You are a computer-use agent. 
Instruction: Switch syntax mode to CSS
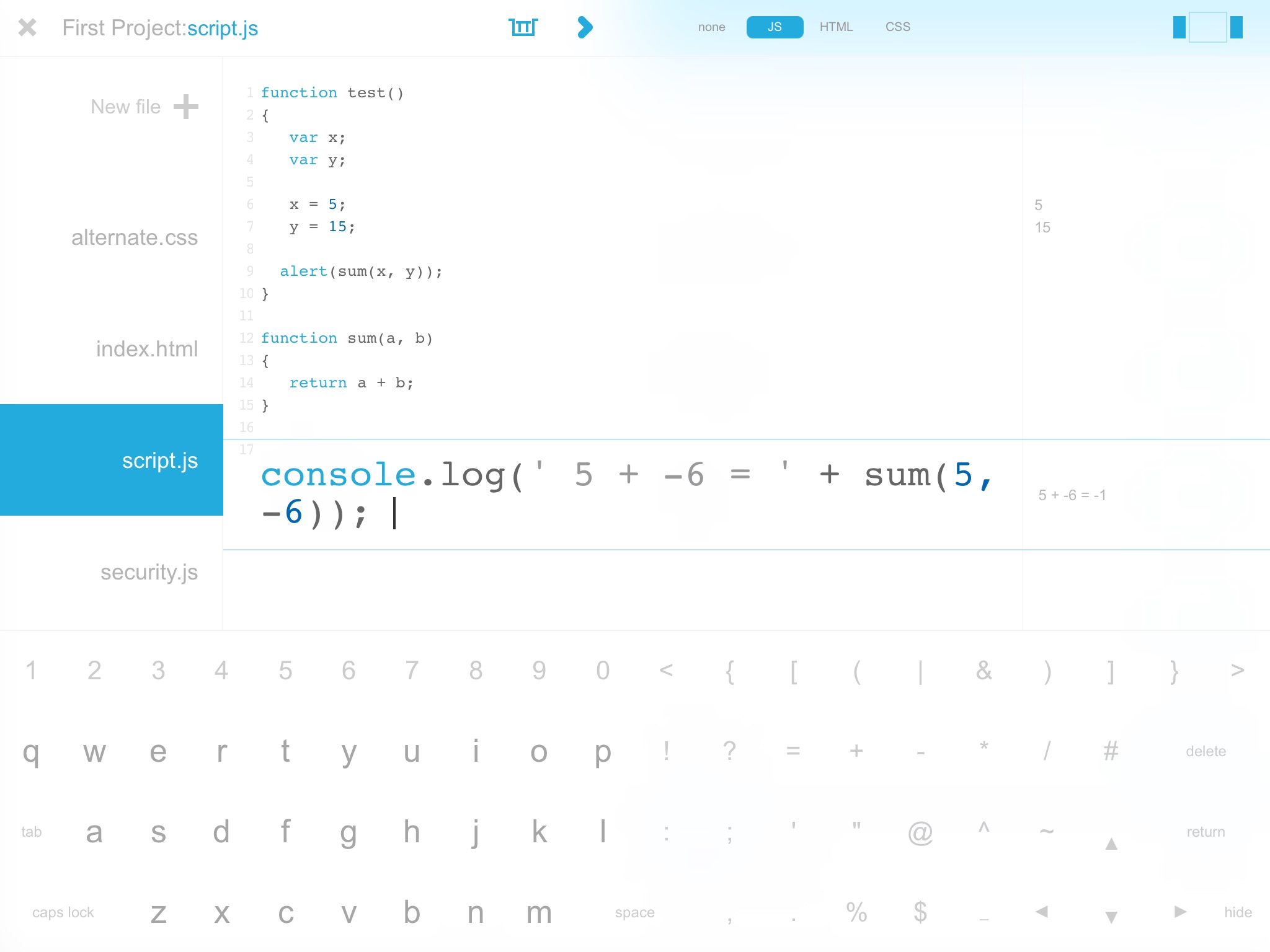point(897,27)
